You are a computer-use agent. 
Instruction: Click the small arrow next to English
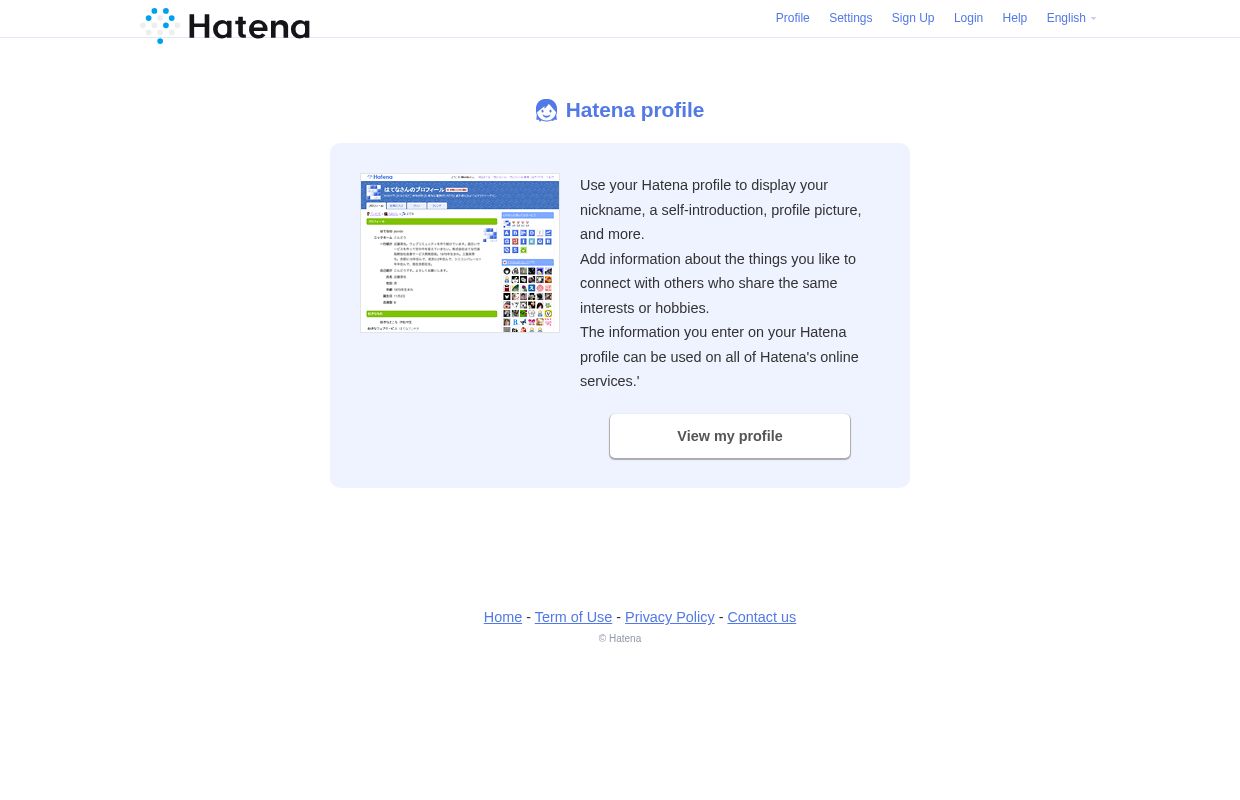coord(1093,19)
